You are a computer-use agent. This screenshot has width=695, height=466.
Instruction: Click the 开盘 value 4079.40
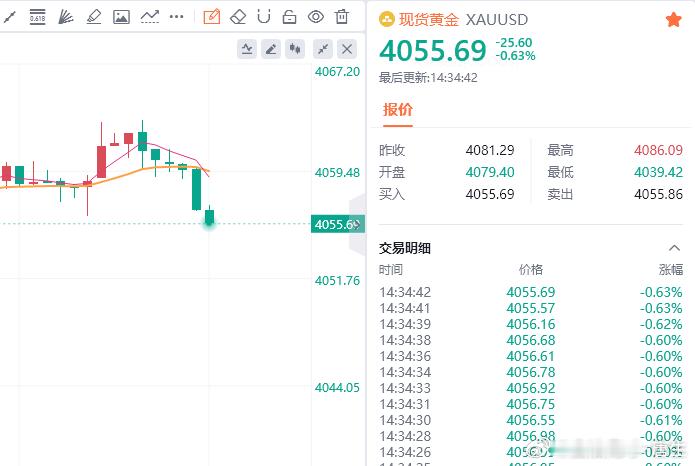click(490, 172)
